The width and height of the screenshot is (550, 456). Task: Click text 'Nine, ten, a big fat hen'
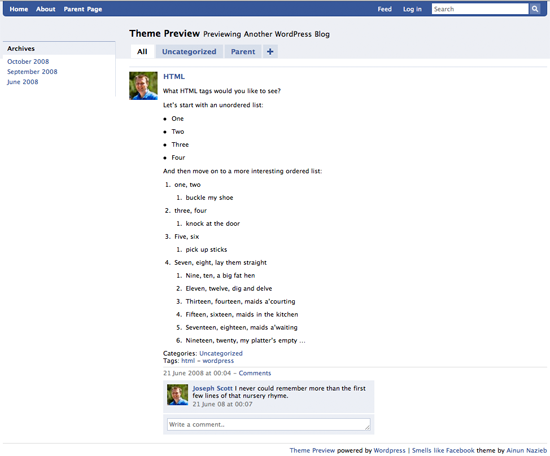[x=220, y=275]
